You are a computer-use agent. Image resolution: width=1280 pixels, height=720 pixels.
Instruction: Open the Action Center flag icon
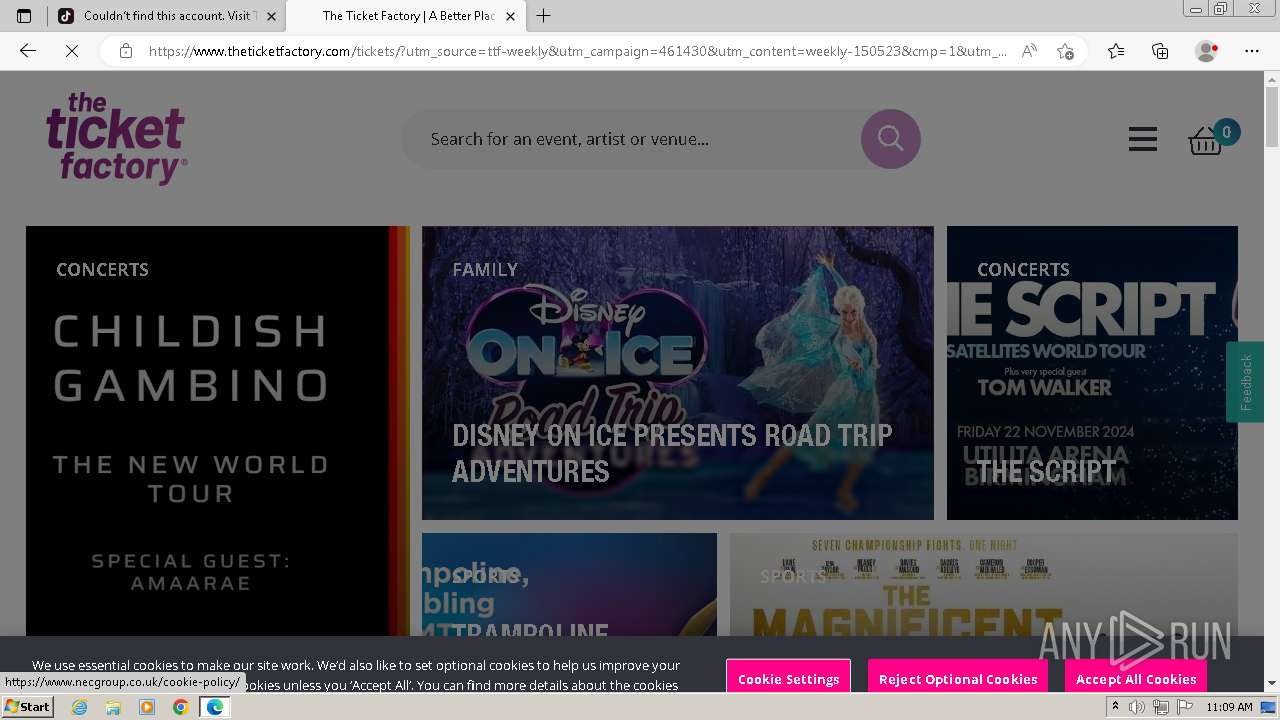click(x=1185, y=707)
